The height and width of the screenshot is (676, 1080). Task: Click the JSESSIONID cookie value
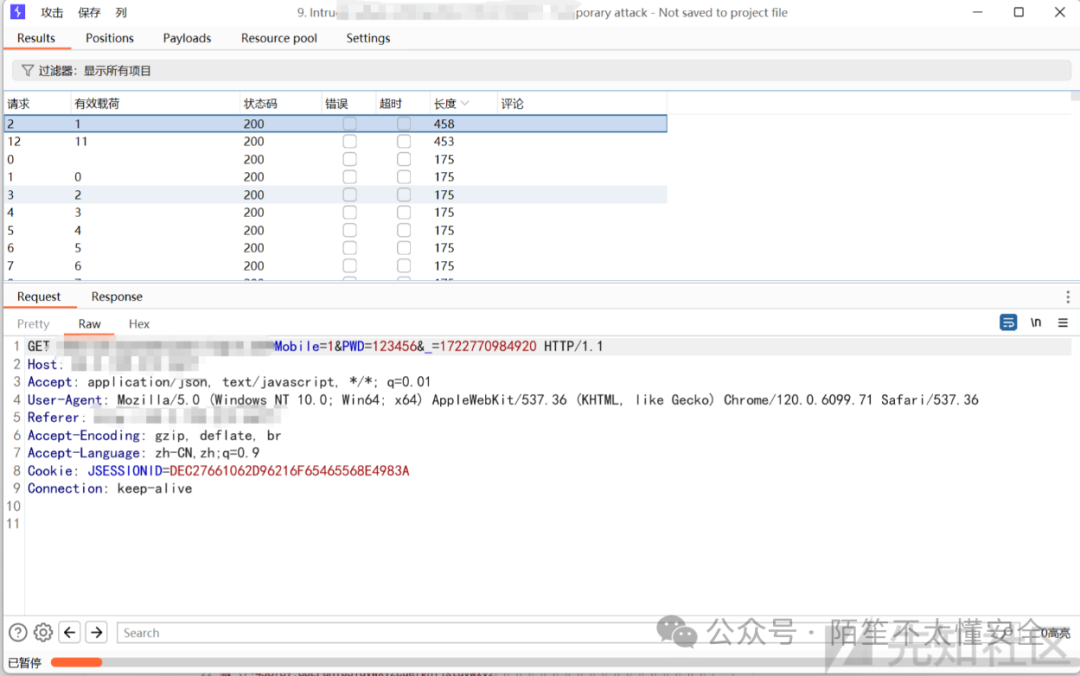pyautogui.click(x=289, y=471)
